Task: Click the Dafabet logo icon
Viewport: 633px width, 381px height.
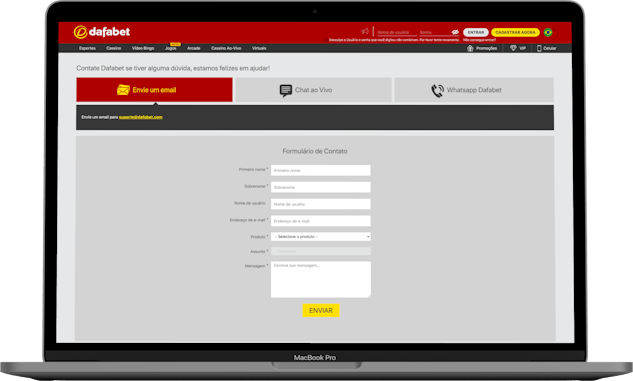Action: pyautogui.click(x=80, y=32)
